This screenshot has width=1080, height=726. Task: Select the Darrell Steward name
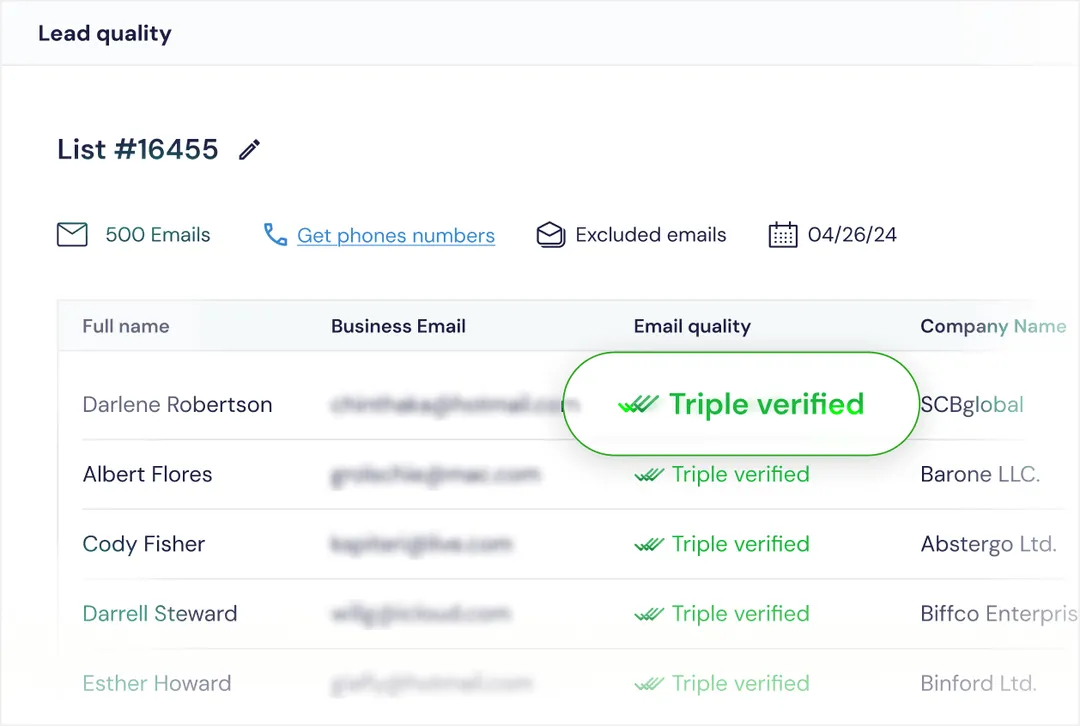tap(160, 613)
